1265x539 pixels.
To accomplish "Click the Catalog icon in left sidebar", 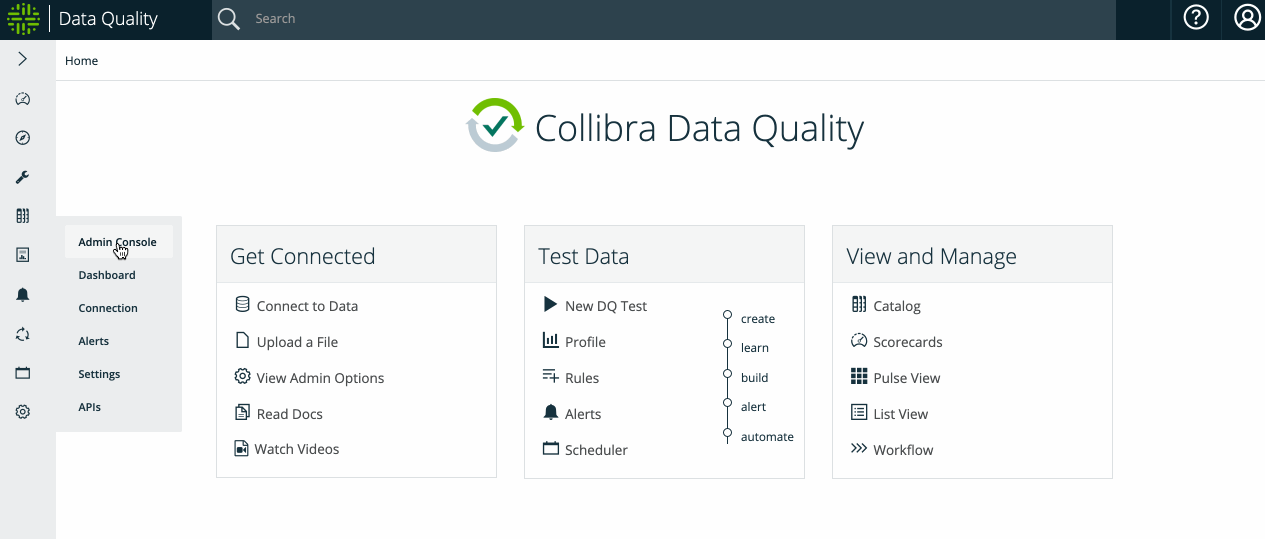I will pyautogui.click(x=22, y=216).
